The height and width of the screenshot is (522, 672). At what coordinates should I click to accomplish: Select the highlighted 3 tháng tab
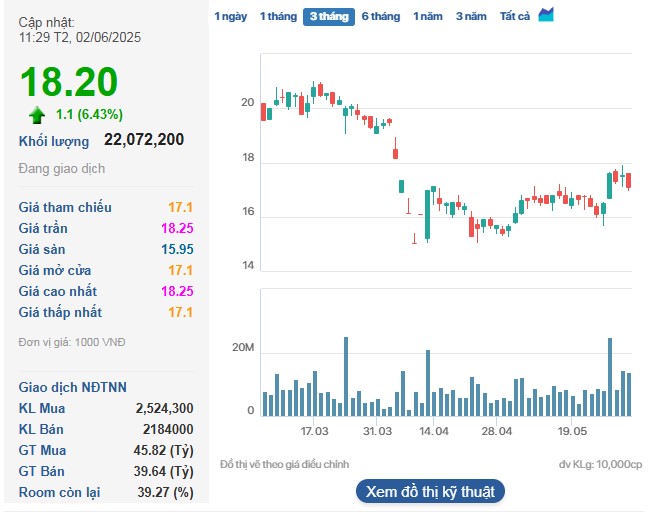(x=328, y=17)
